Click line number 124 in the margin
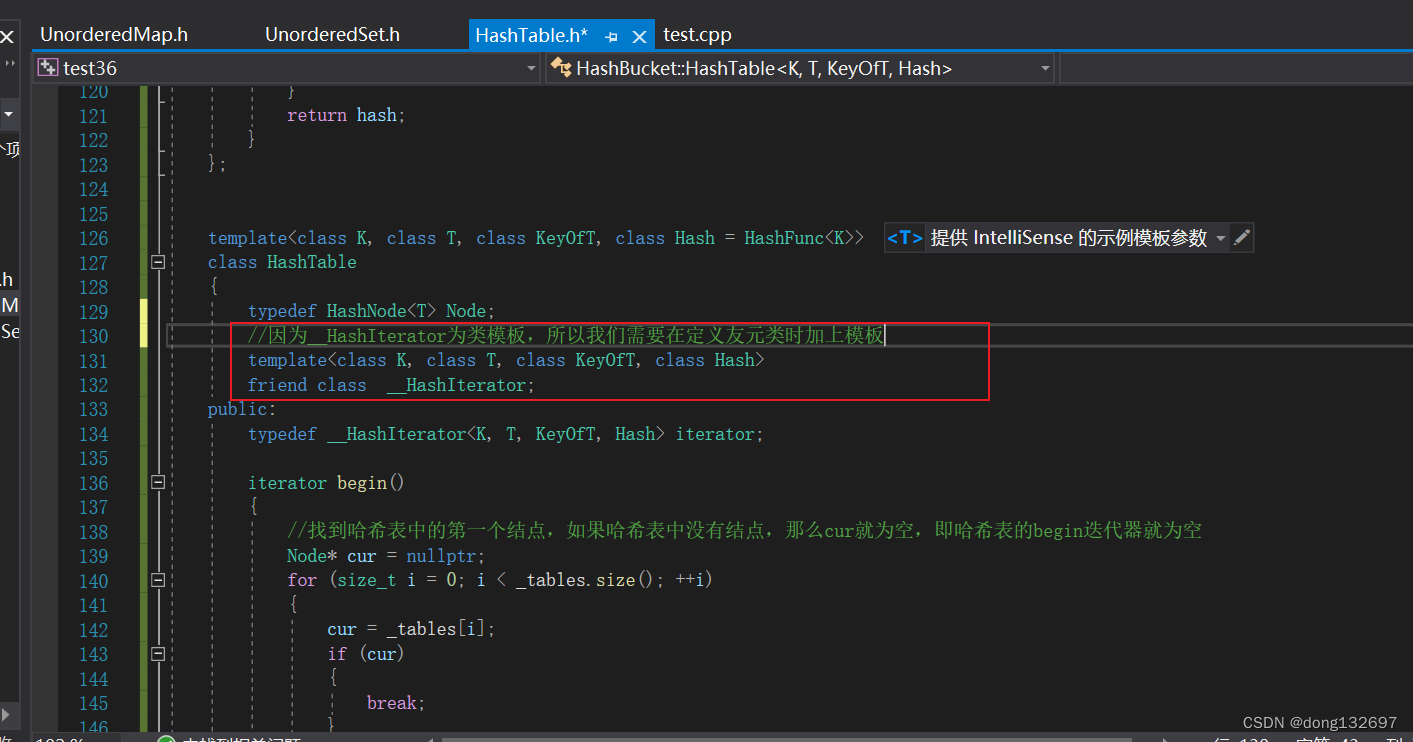This screenshot has height=742, width=1413. click(x=93, y=189)
